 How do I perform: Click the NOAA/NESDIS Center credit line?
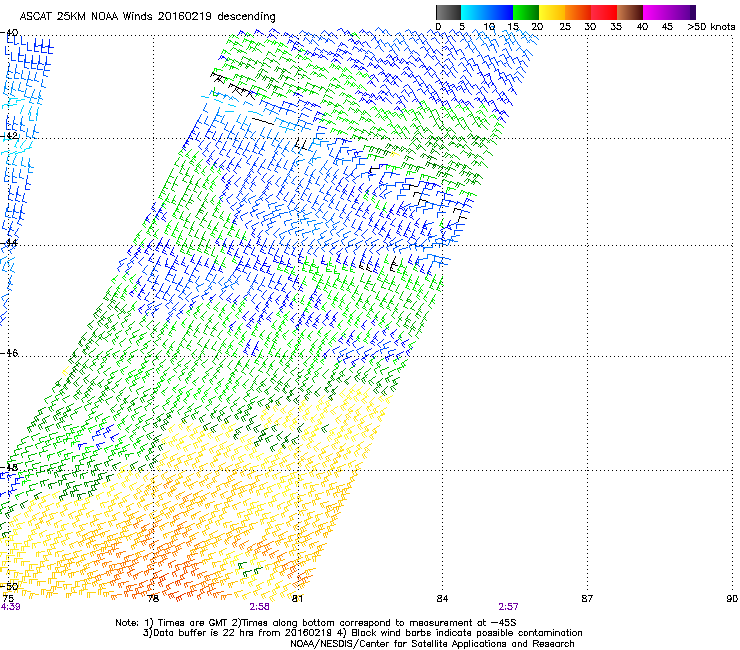432,644
